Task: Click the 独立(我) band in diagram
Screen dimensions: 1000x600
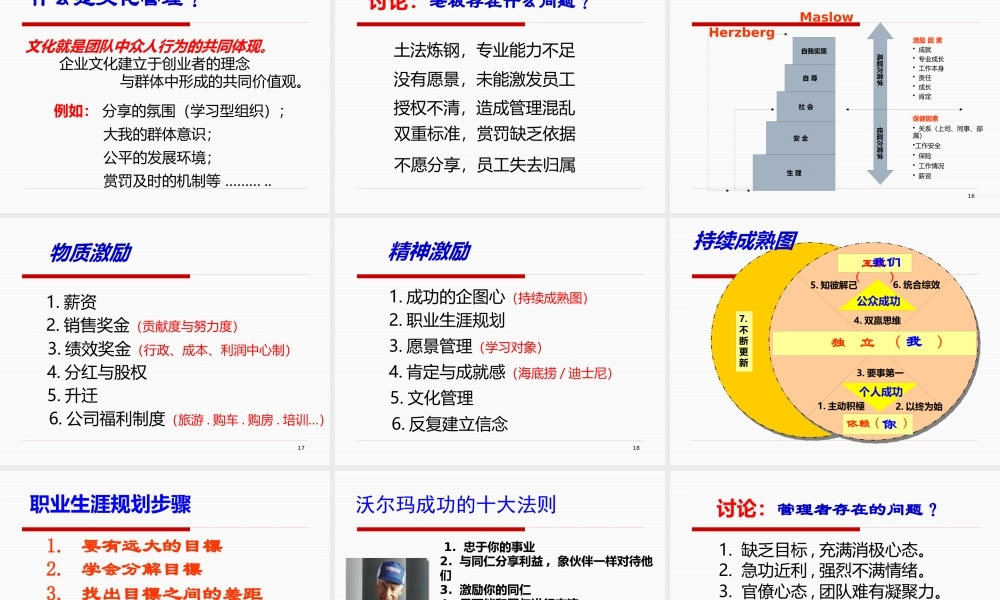Action: tap(874, 342)
